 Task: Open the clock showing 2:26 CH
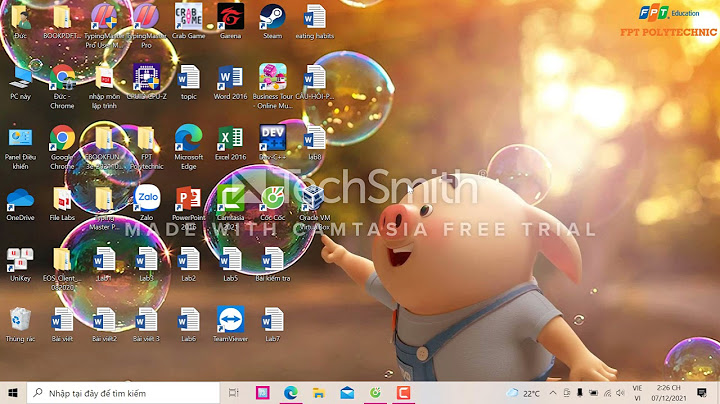point(669,393)
